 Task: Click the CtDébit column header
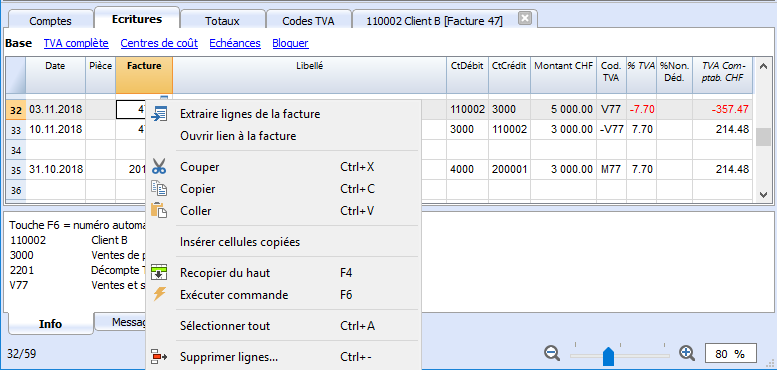point(467,75)
